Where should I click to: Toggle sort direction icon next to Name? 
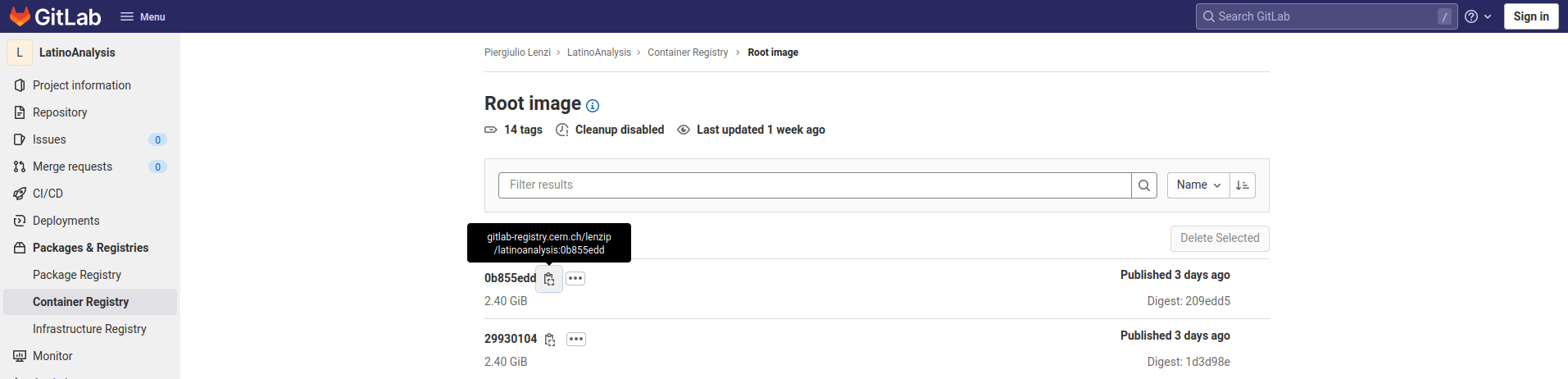pyautogui.click(x=1243, y=185)
